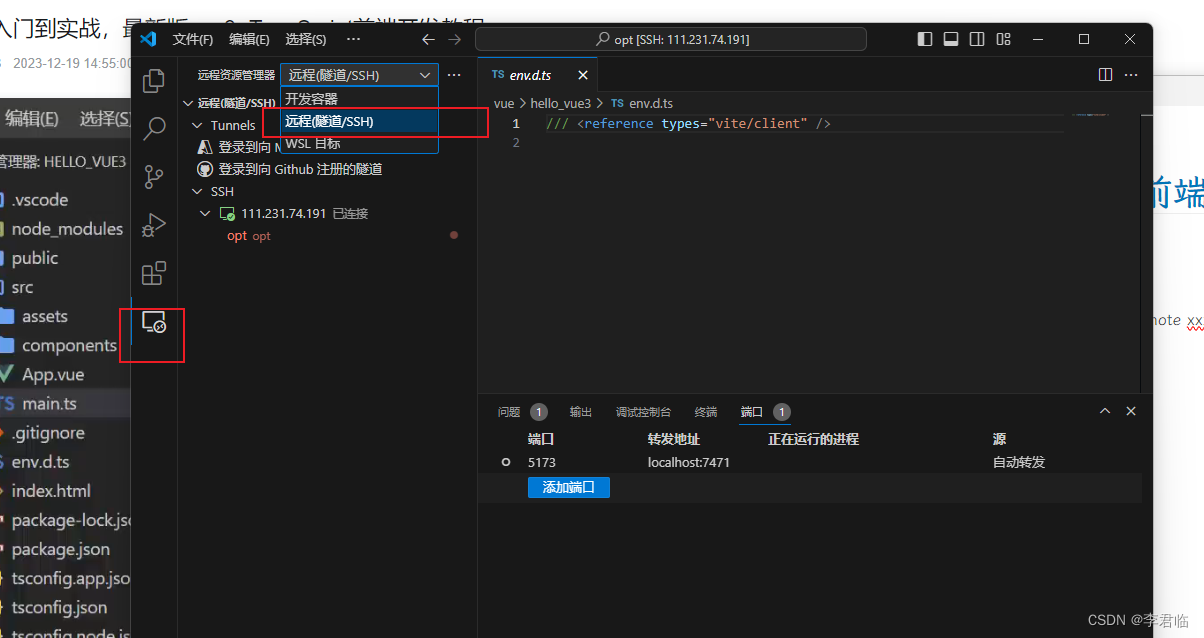
Task: Choose WSL 目标 from the dropdown list
Action: [359, 143]
